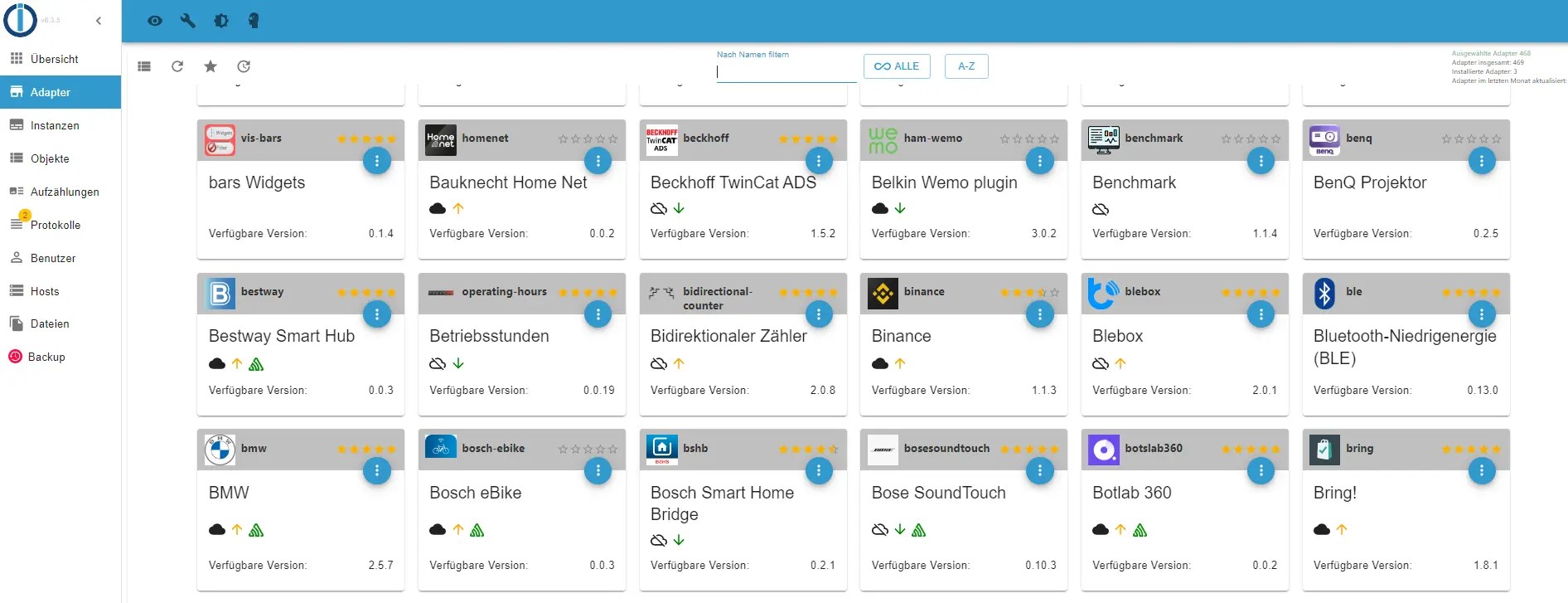Click the 'Bestway Smart Hub' card title
The width and height of the screenshot is (1568, 603).
(x=282, y=336)
